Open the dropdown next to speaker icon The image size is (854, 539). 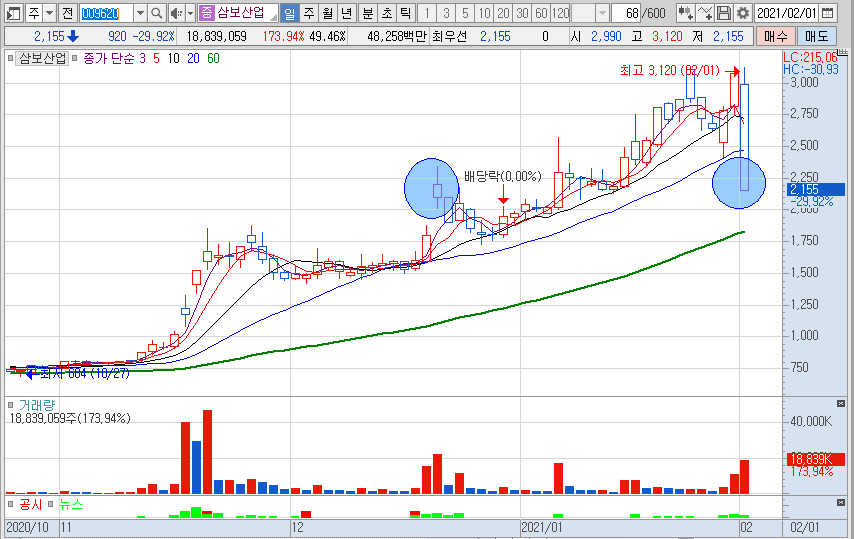[x=189, y=13]
